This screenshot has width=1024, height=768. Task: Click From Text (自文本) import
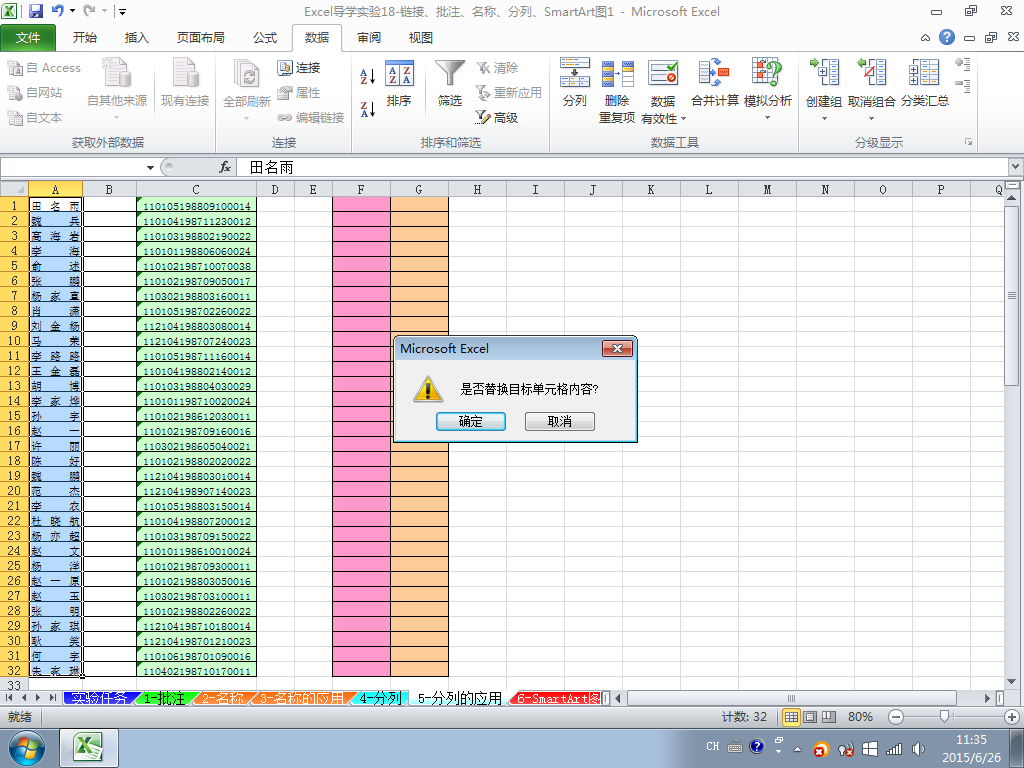click(x=35, y=118)
